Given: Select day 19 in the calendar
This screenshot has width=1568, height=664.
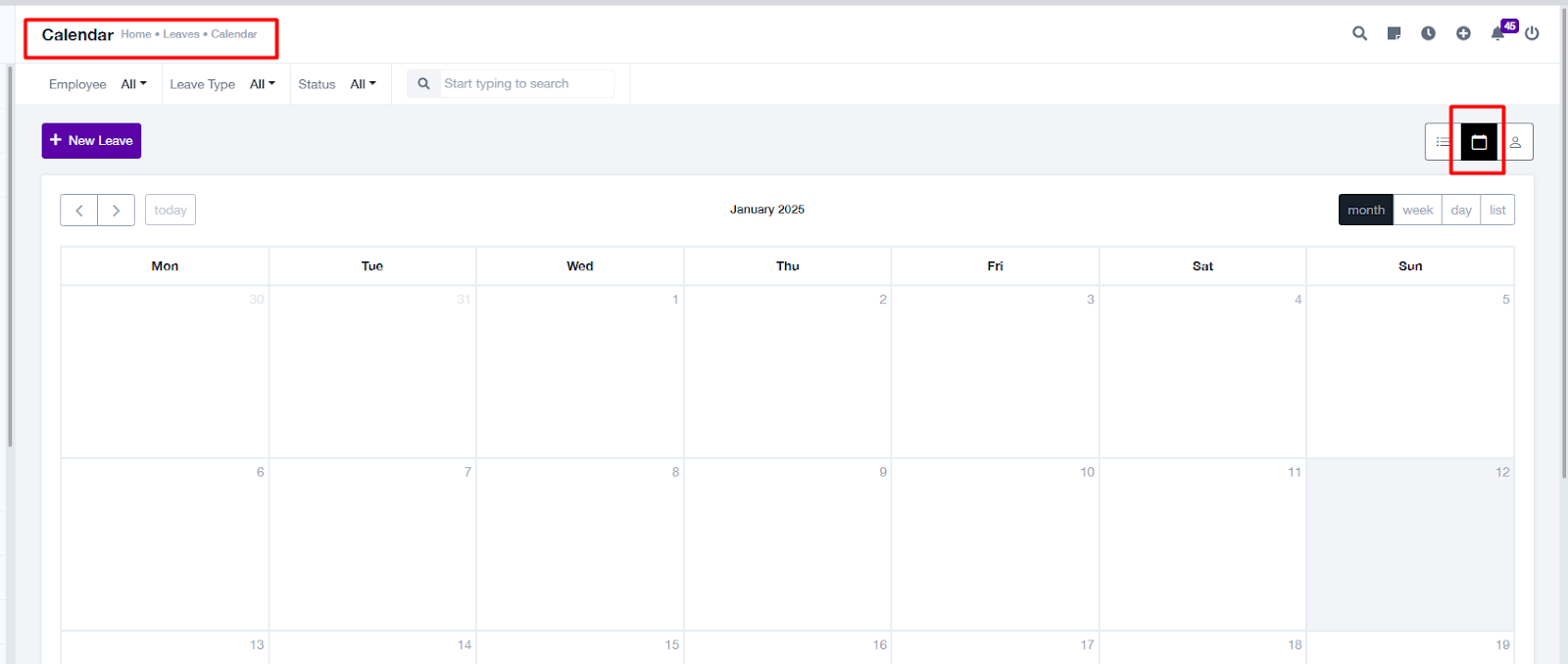Looking at the screenshot, I should [1410, 647].
